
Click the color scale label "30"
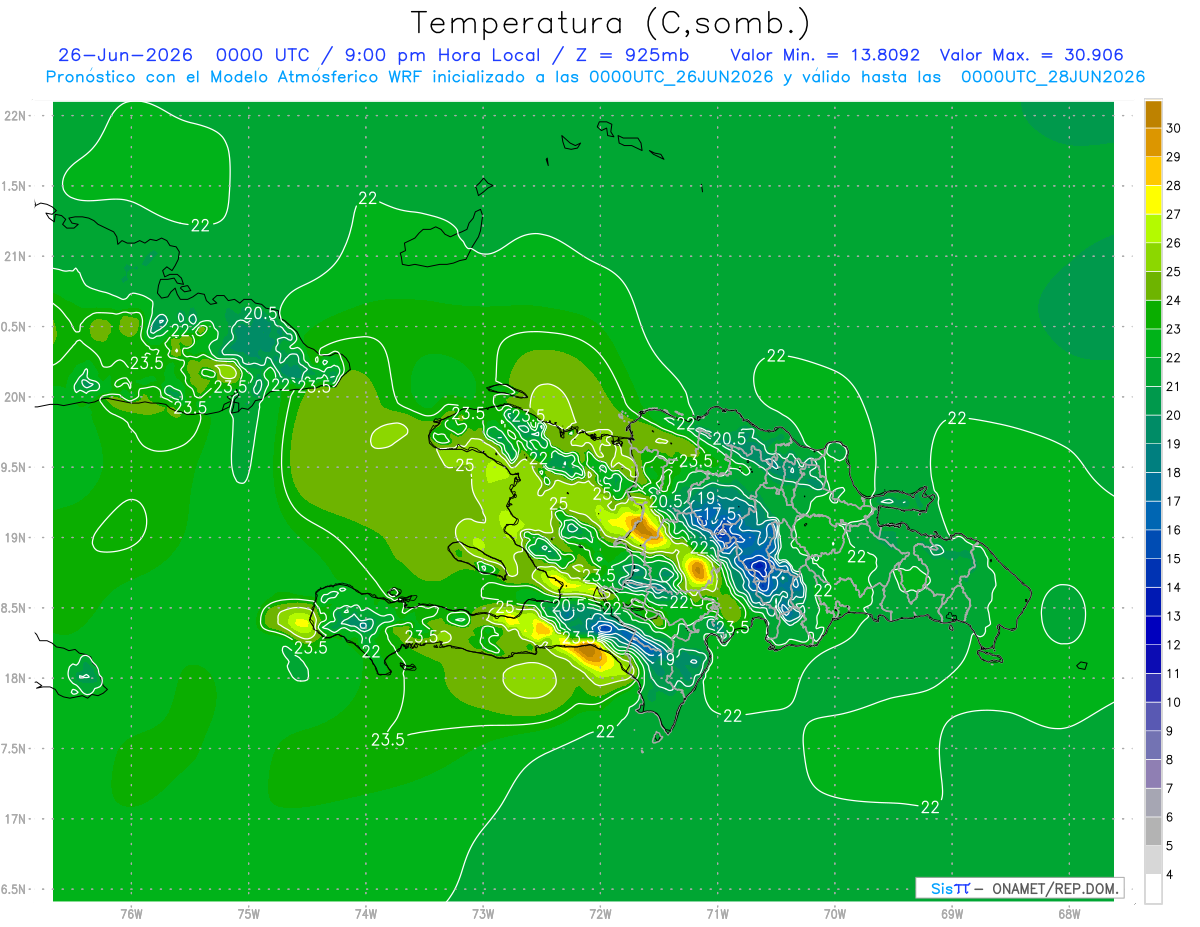1174,128
